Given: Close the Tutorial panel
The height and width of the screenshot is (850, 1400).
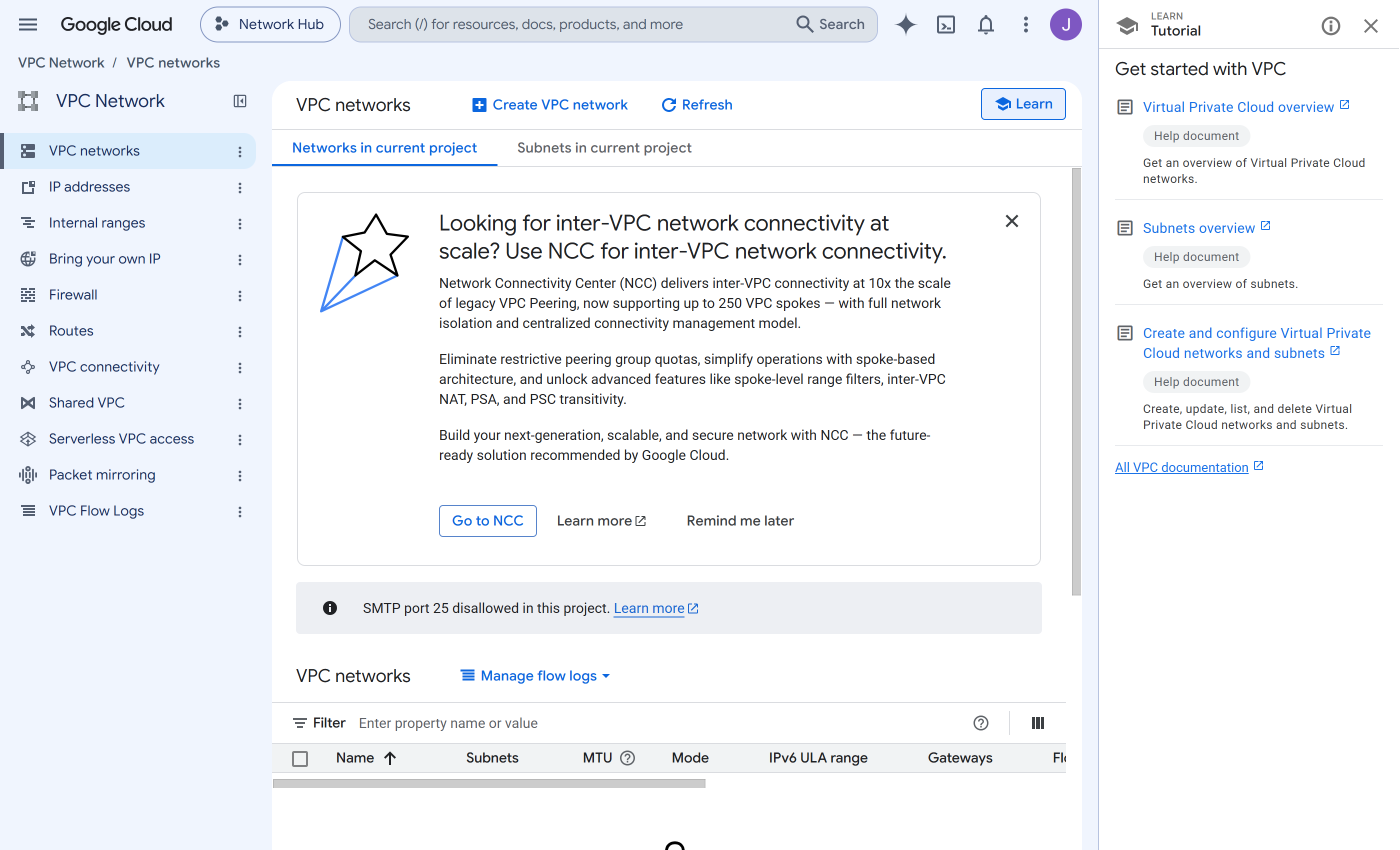Looking at the screenshot, I should coord(1371,25).
